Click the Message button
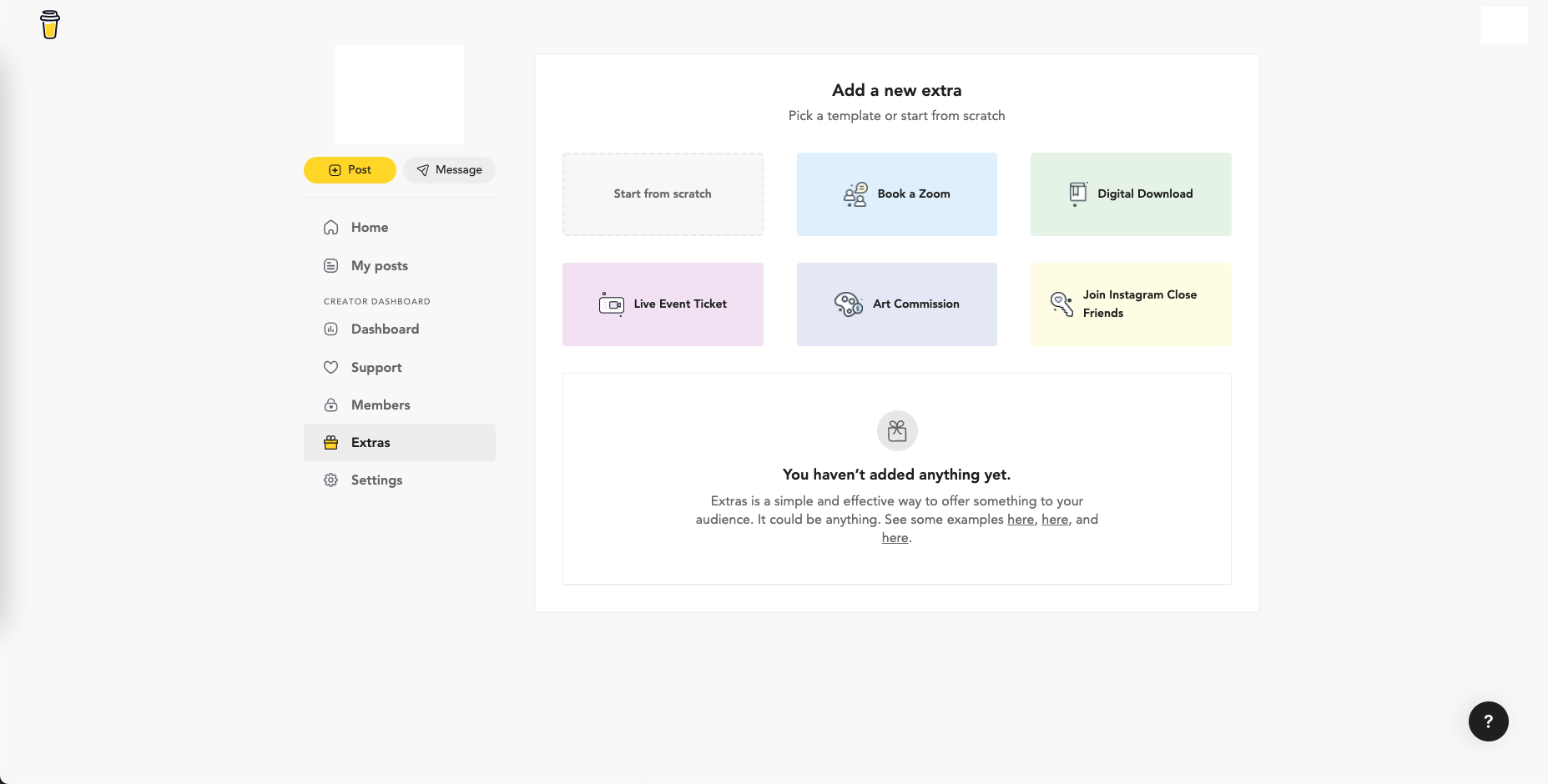This screenshot has width=1548, height=784. coord(449,170)
